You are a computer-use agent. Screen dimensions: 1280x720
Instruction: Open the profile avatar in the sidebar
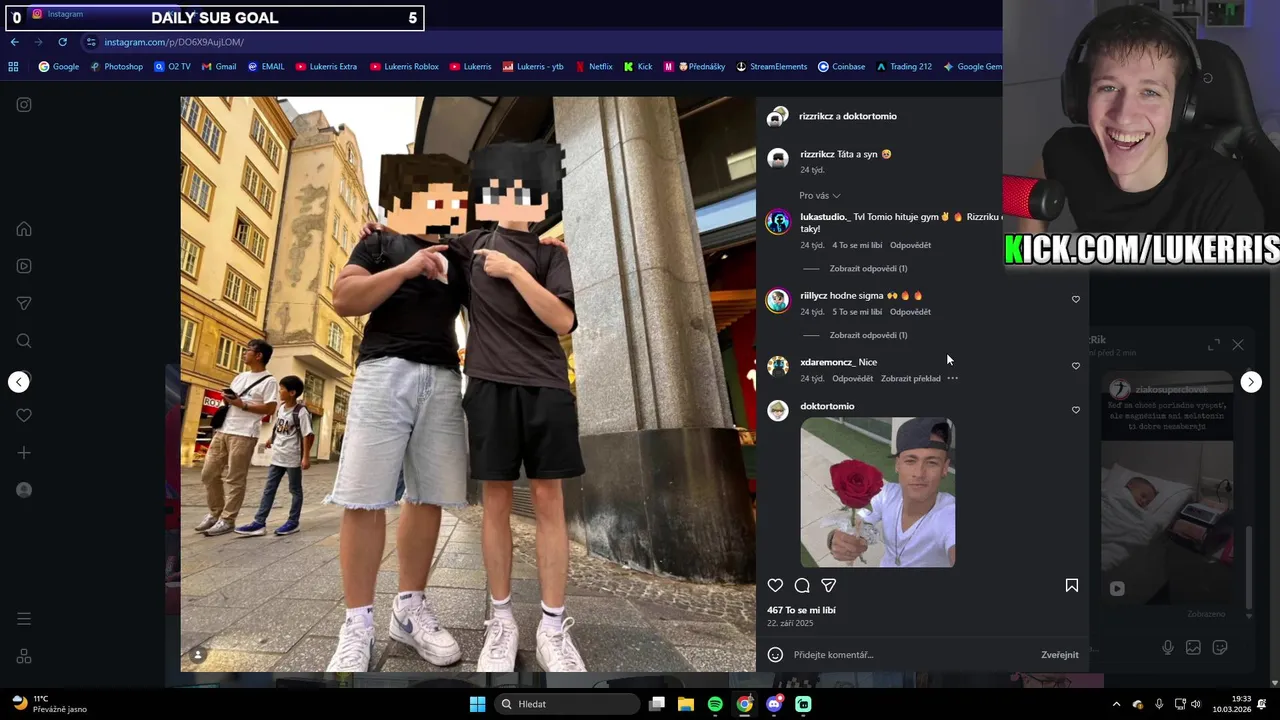pyautogui.click(x=24, y=490)
